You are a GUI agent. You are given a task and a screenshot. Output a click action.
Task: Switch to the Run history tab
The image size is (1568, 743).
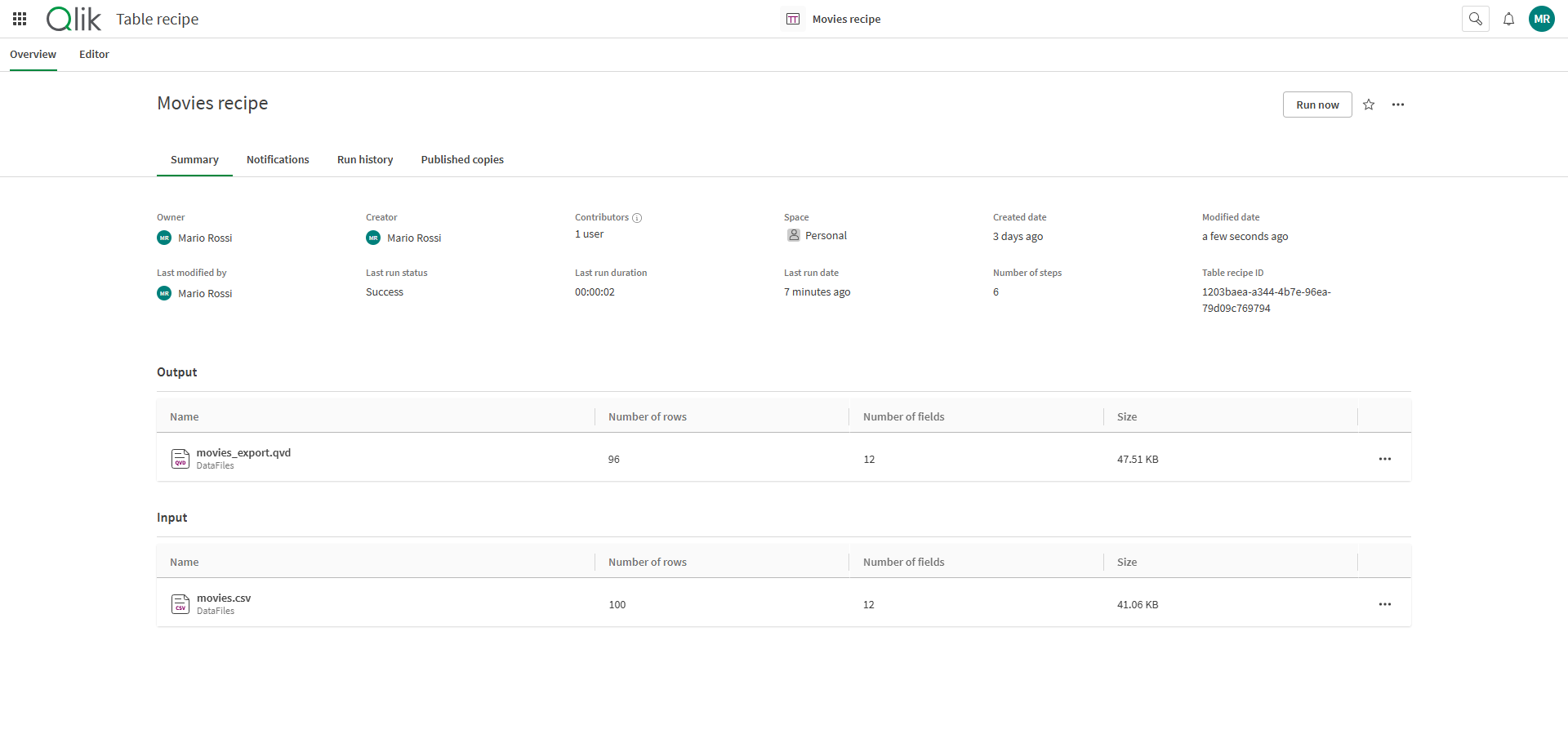pos(365,160)
